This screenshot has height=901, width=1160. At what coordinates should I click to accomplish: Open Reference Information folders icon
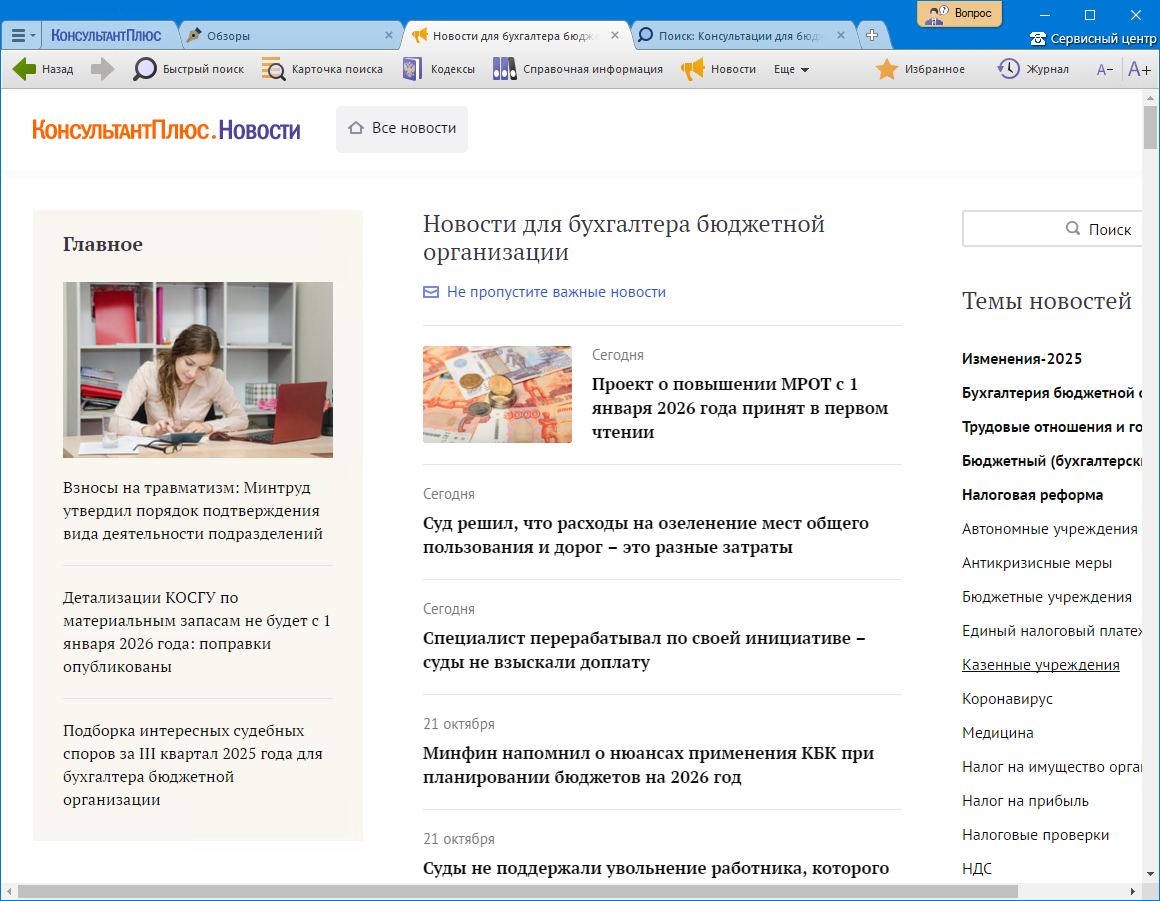[x=505, y=69]
